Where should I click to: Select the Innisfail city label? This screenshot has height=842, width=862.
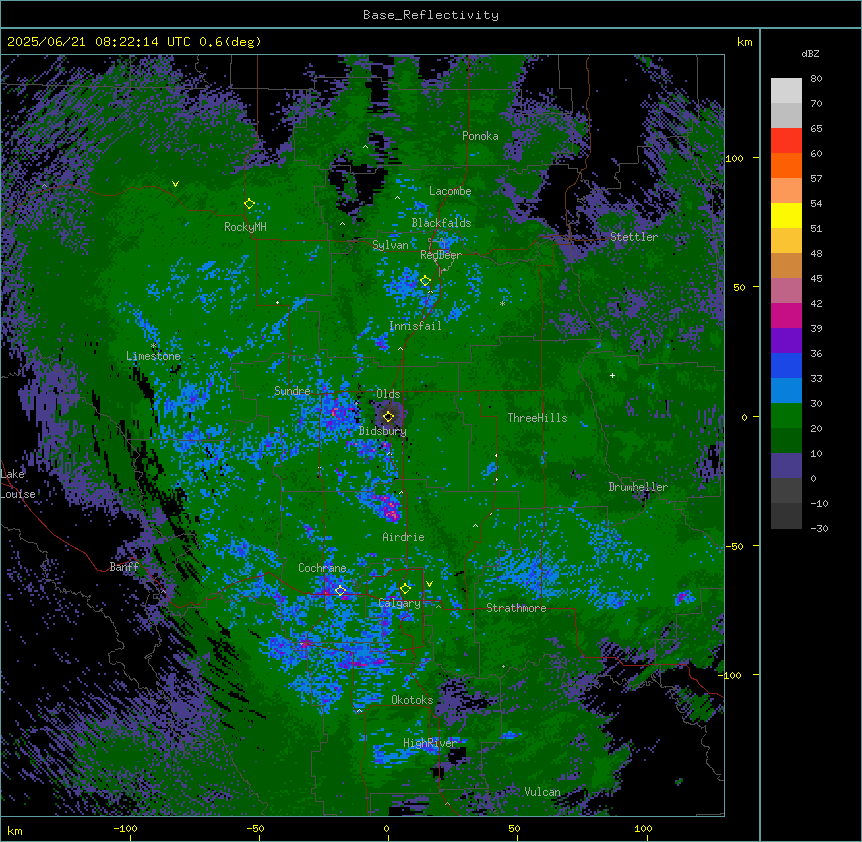click(415, 326)
